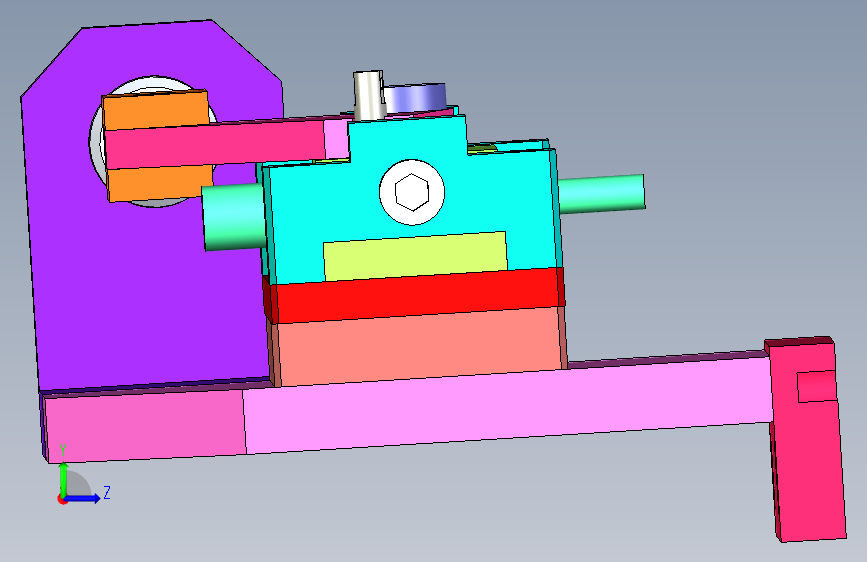Click the Y axis of the triad
Screen dimensions: 867x562
[x=64, y=478]
